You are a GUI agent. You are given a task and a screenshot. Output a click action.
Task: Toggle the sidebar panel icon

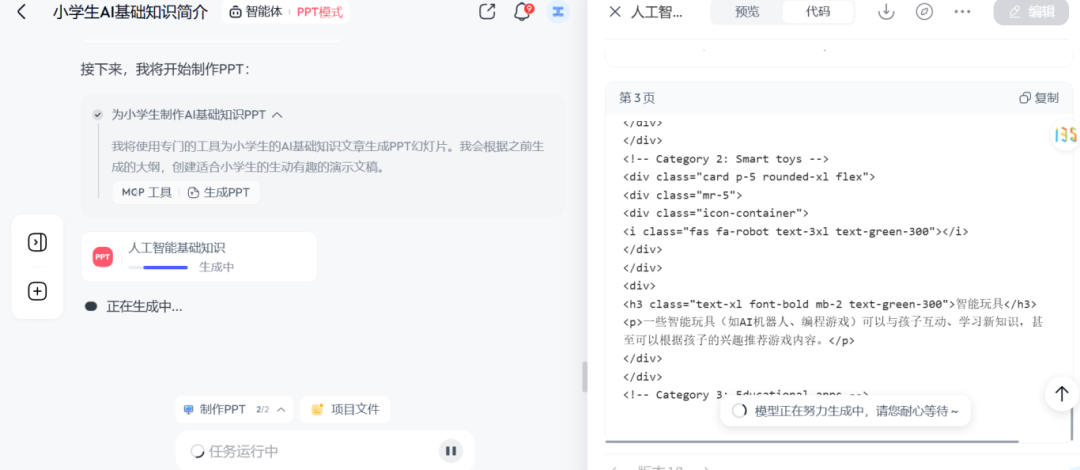(x=37, y=242)
